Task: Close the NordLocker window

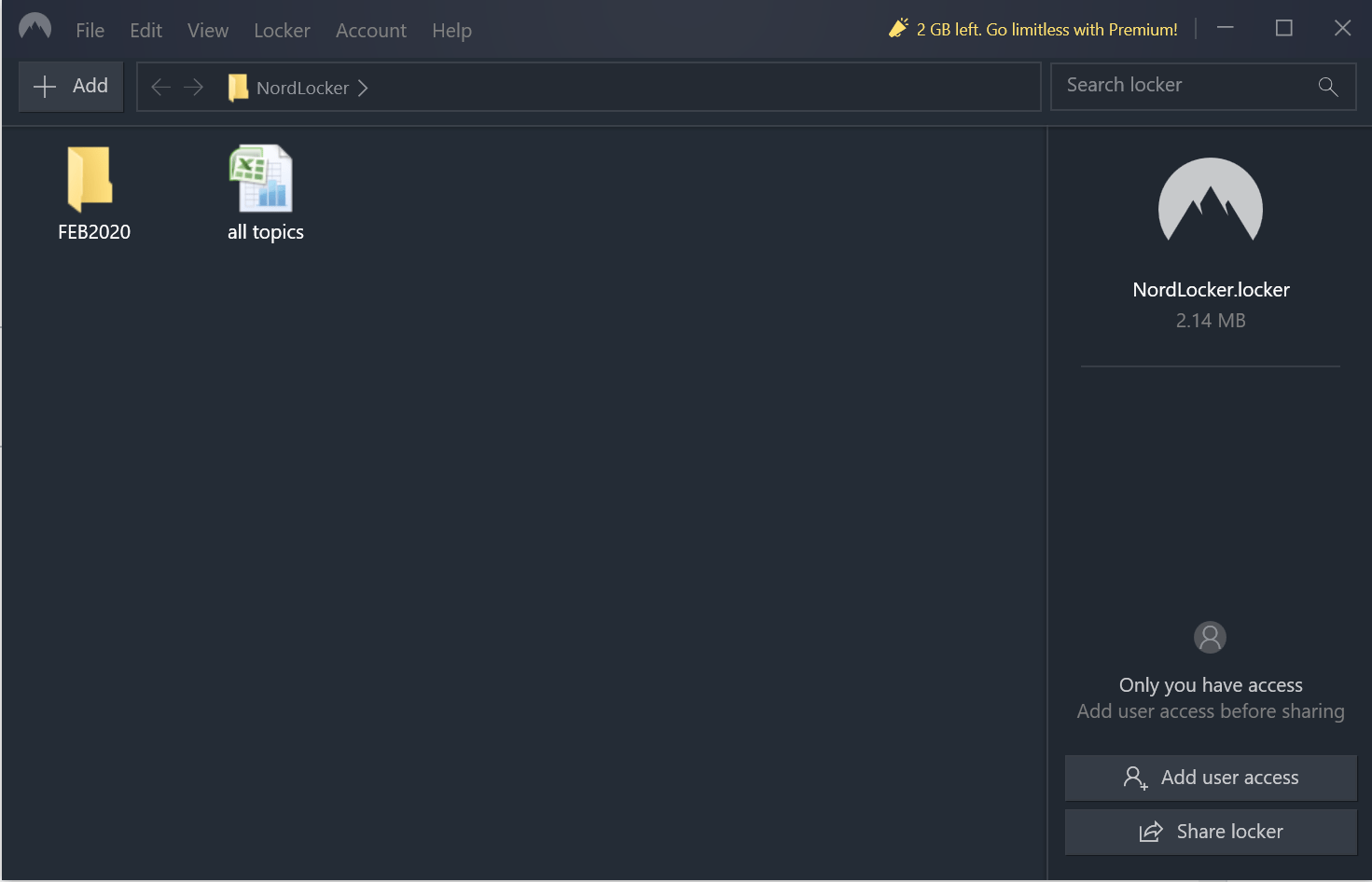Action: coord(1342,28)
